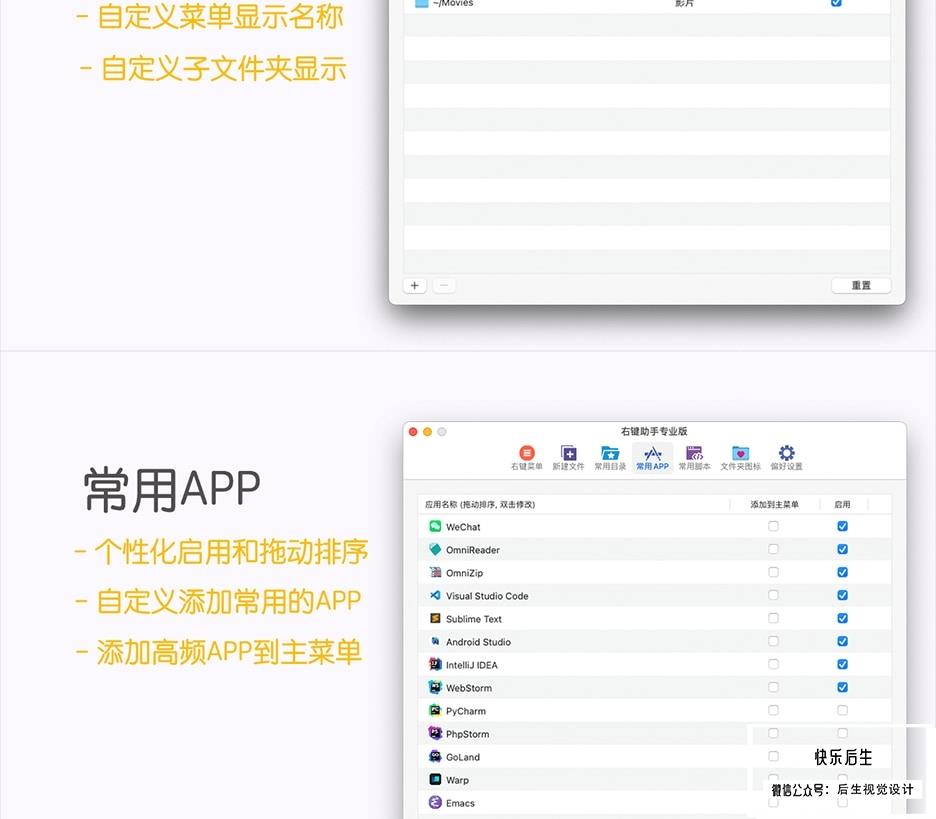Click the 重置 button in upper window

pyautogui.click(x=861, y=285)
